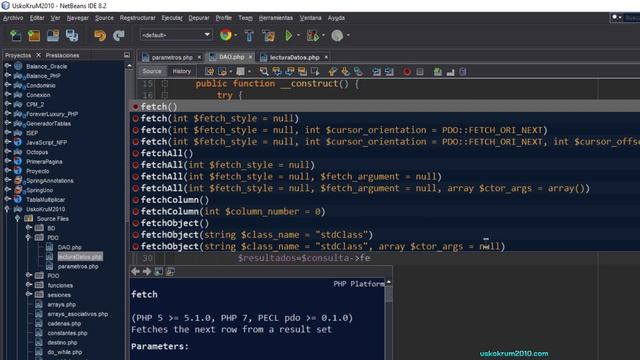640x360 pixels.
Task: Run the project with the green play icon
Action: coord(289,36)
